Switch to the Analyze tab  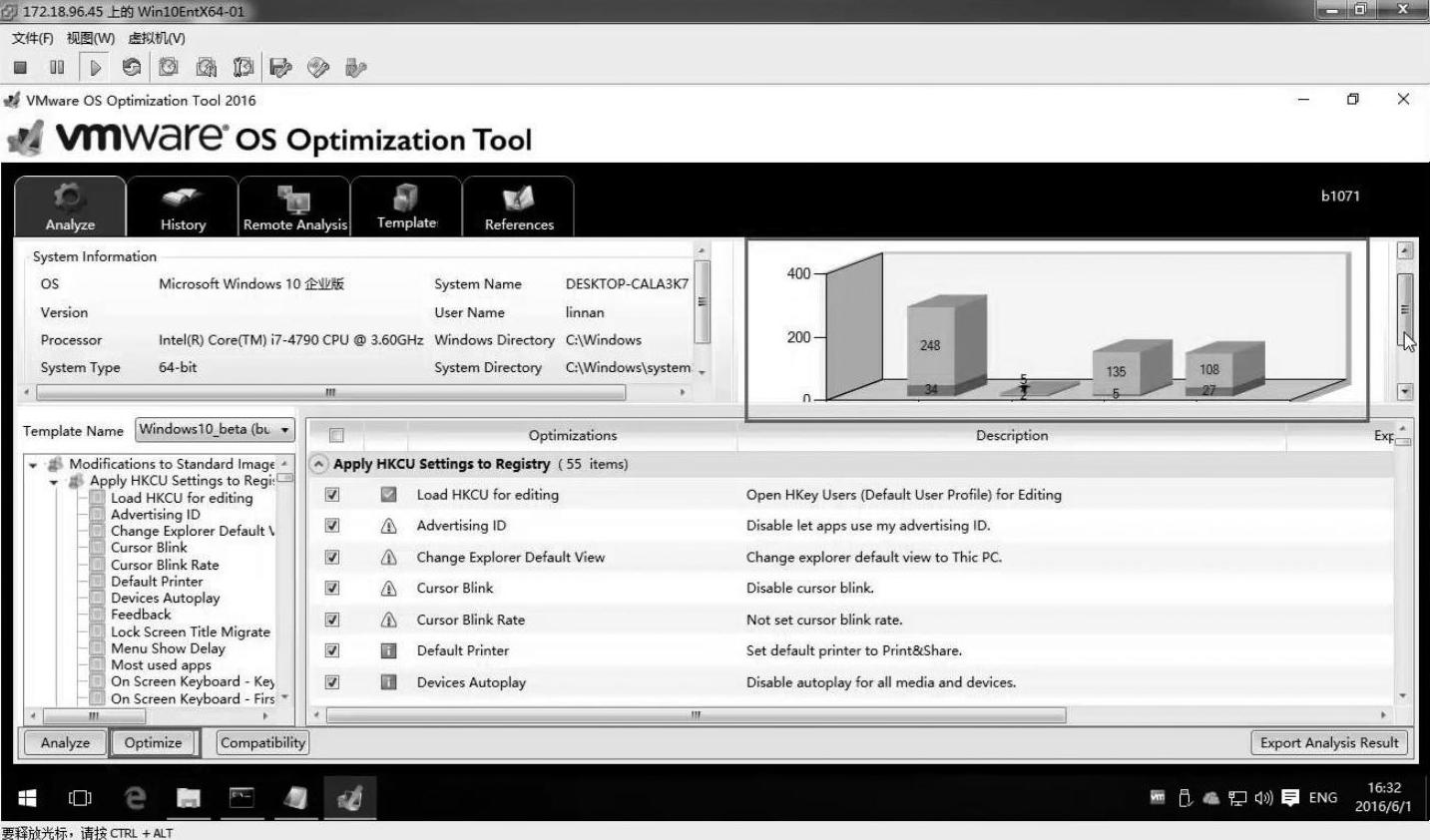(70, 207)
